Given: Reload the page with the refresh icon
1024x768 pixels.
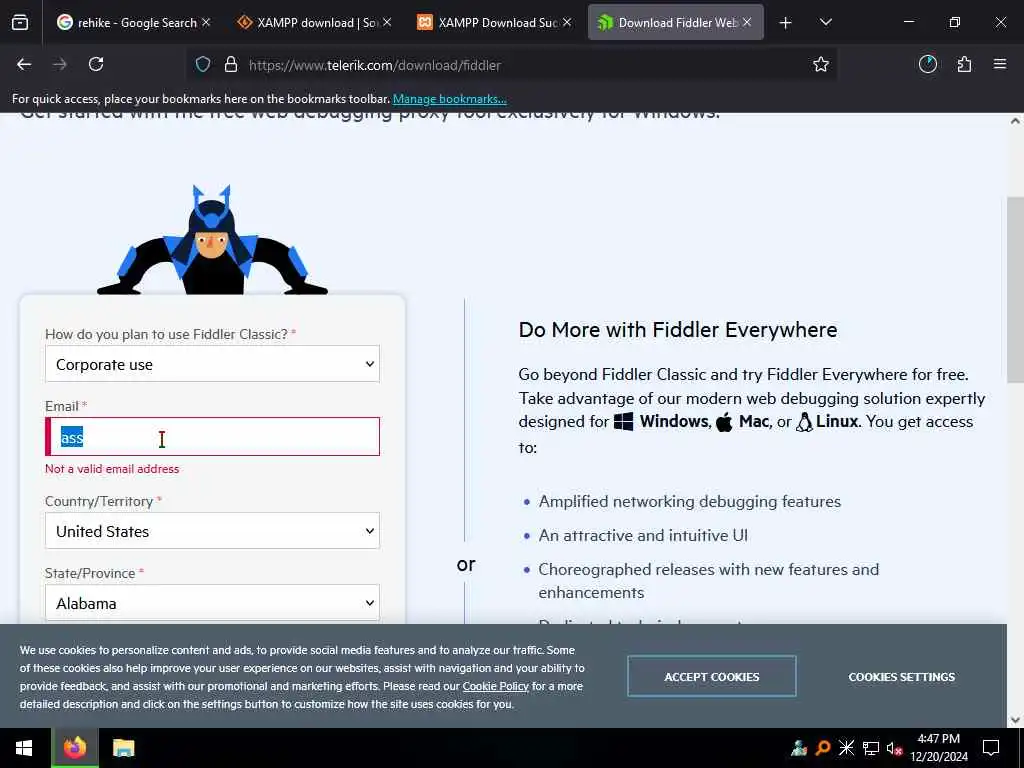Looking at the screenshot, I should tap(96, 64).
